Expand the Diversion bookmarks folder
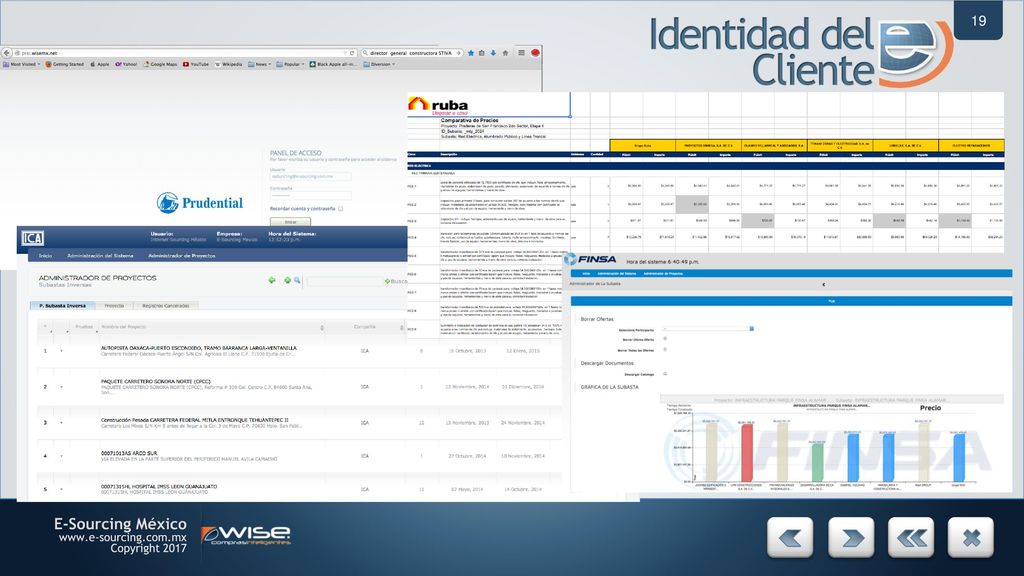The width and height of the screenshot is (1024, 576). (x=379, y=64)
